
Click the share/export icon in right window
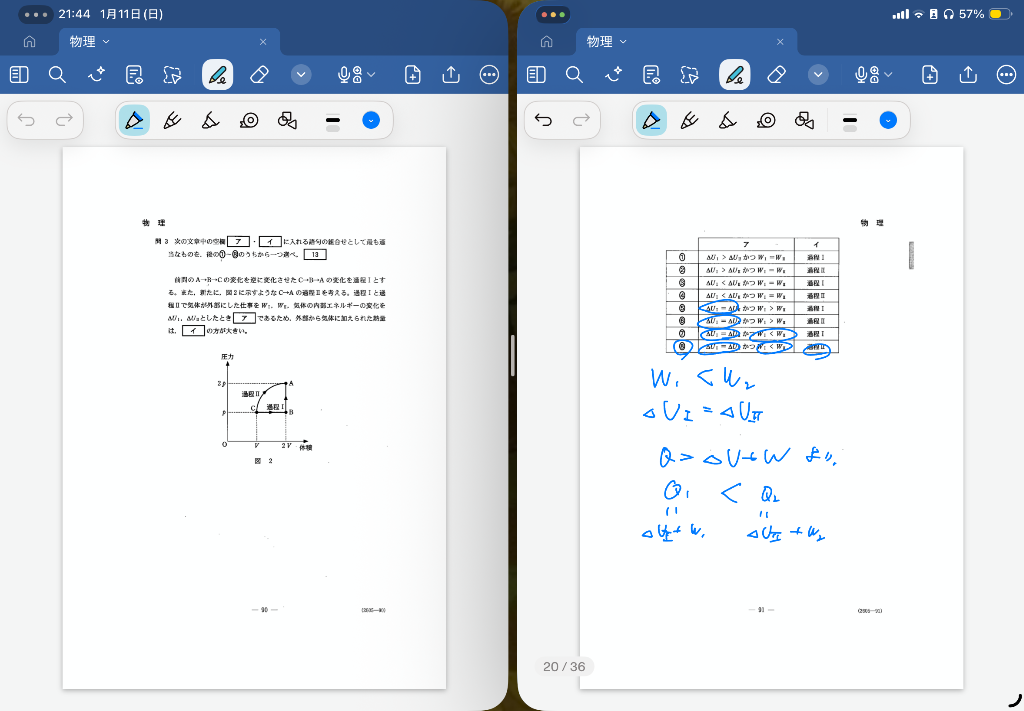click(967, 75)
